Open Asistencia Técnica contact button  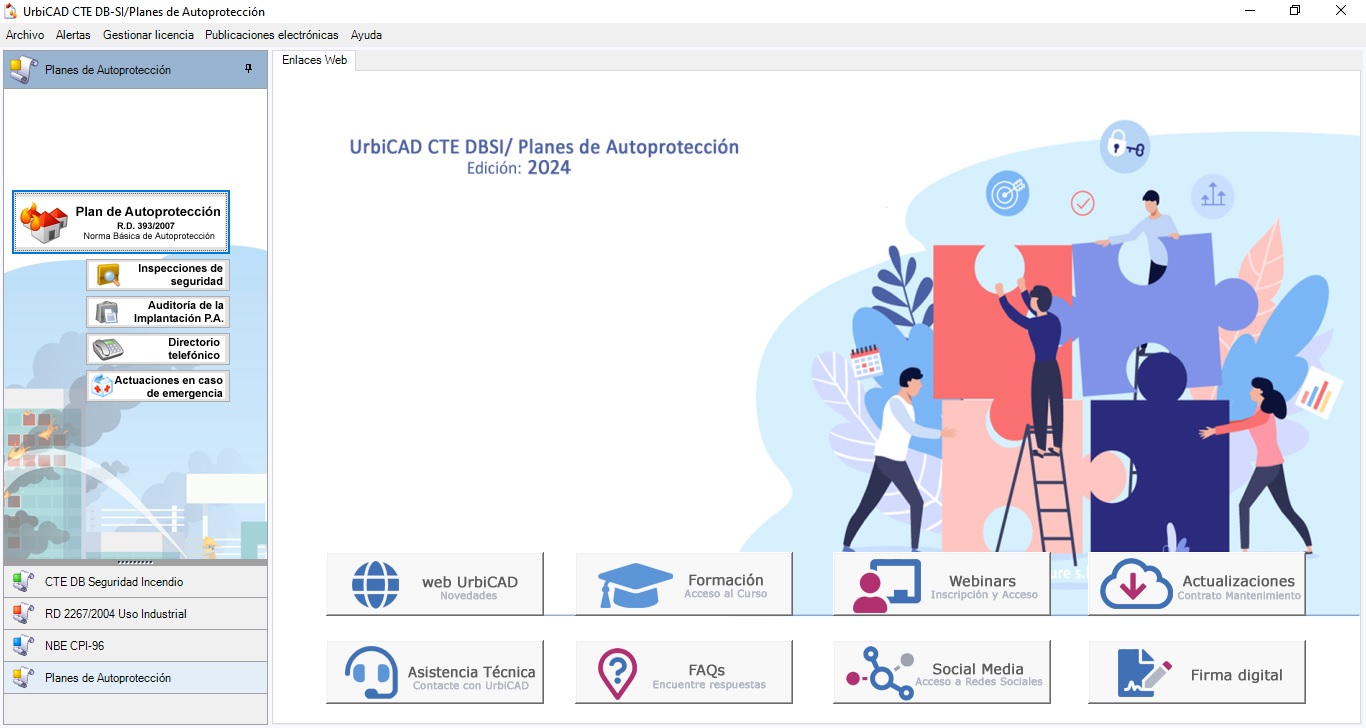click(x=435, y=672)
